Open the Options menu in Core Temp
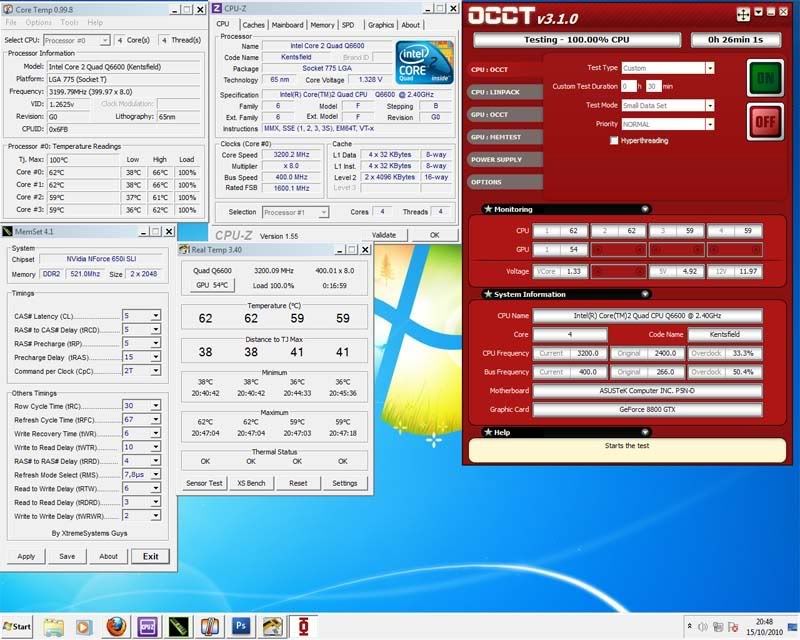Viewport: 800px width, 640px height. [x=38, y=22]
